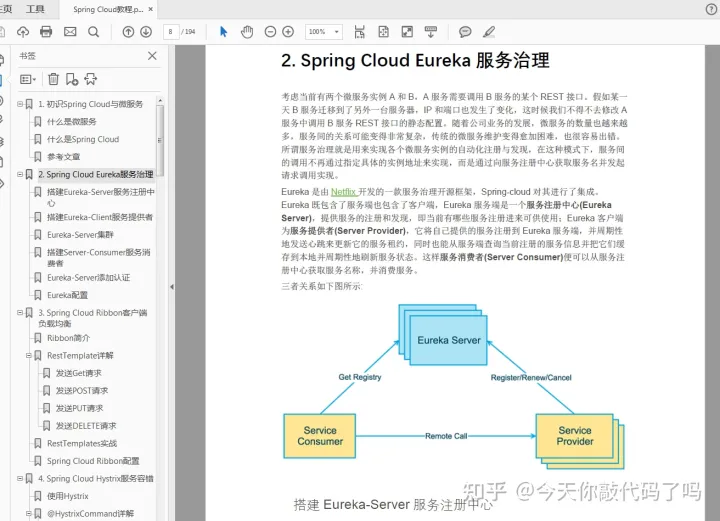Open the search magnifier tool
The width and height of the screenshot is (720, 521).
[x=93, y=32]
